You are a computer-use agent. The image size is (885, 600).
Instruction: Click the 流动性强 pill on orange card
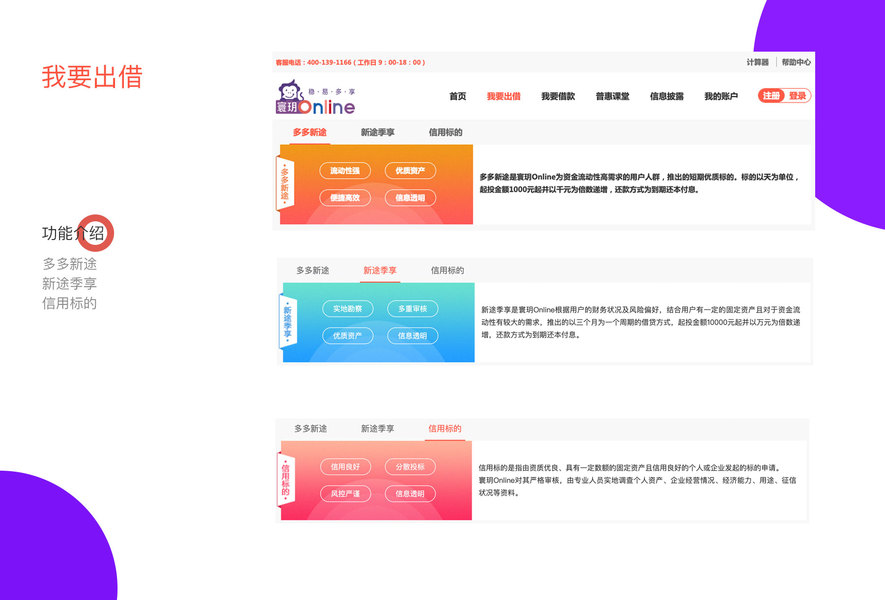[345, 170]
